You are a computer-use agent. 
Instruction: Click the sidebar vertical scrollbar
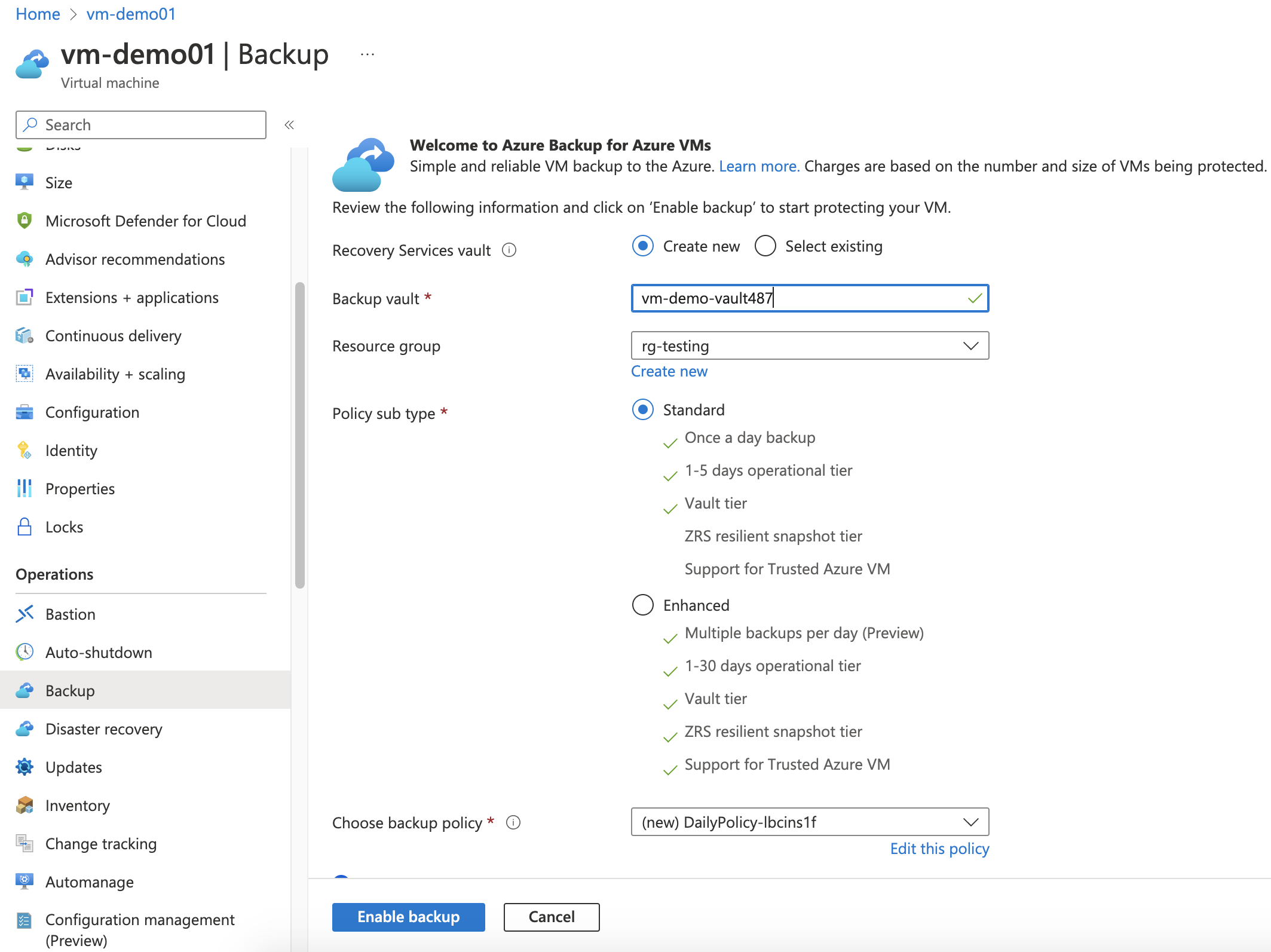click(x=300, y=435)
